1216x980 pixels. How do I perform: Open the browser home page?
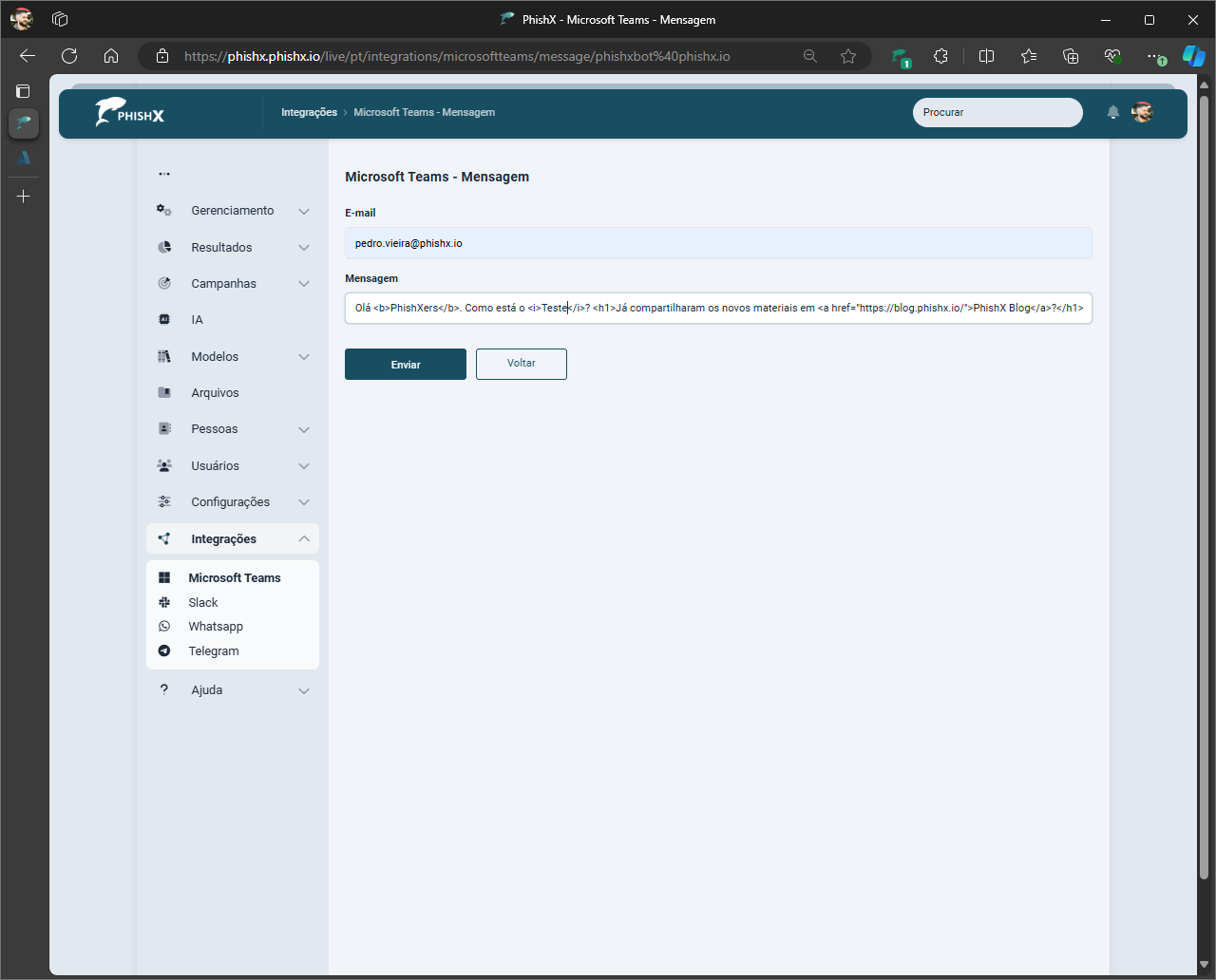tap(111, 56)
